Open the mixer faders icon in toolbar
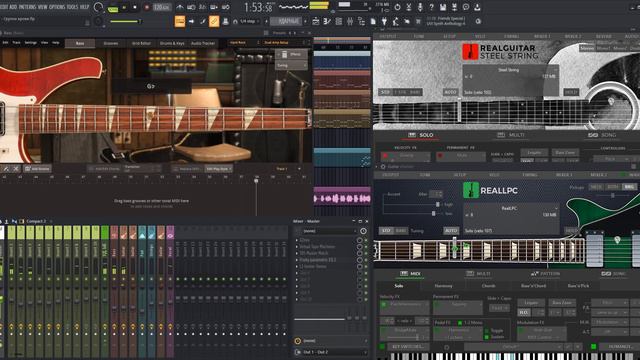The width and height of the screenshot is (640, 360). (x=350, y=21)
